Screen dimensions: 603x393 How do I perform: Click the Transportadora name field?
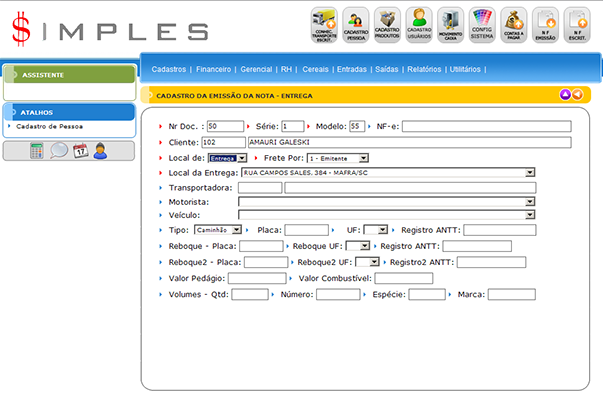[x=410, y=188]
